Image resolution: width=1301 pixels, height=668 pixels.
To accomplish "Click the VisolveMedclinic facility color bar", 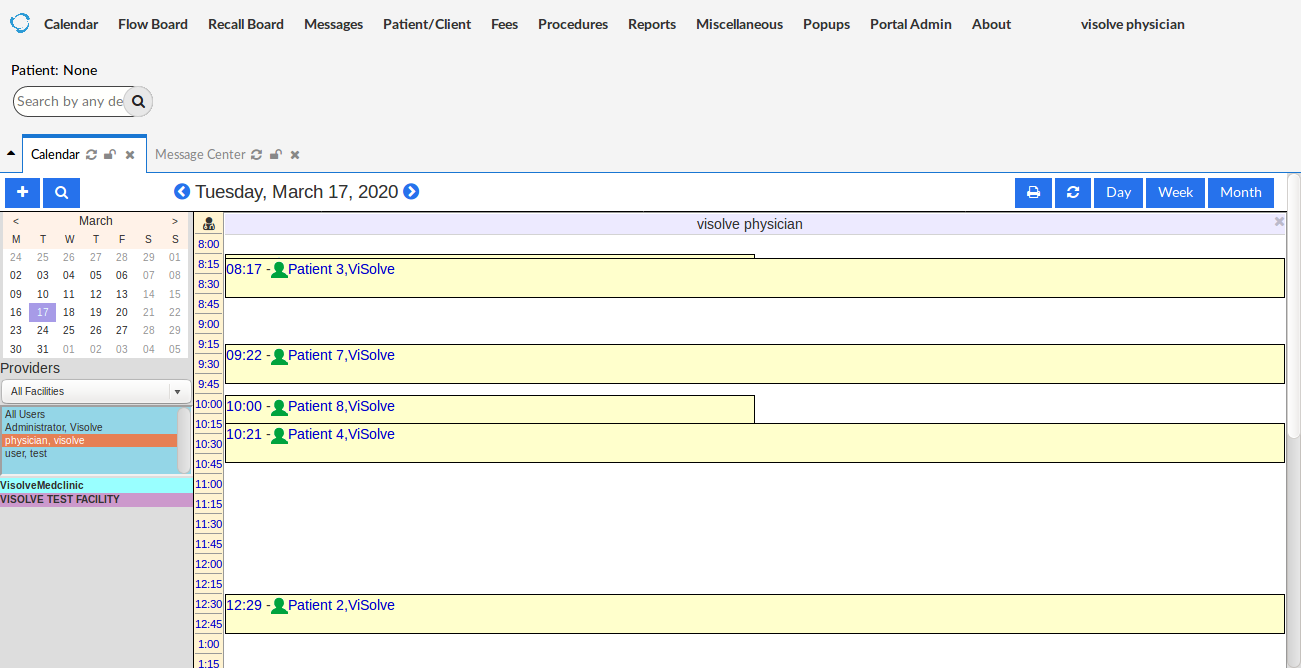I will click(96, 485).
